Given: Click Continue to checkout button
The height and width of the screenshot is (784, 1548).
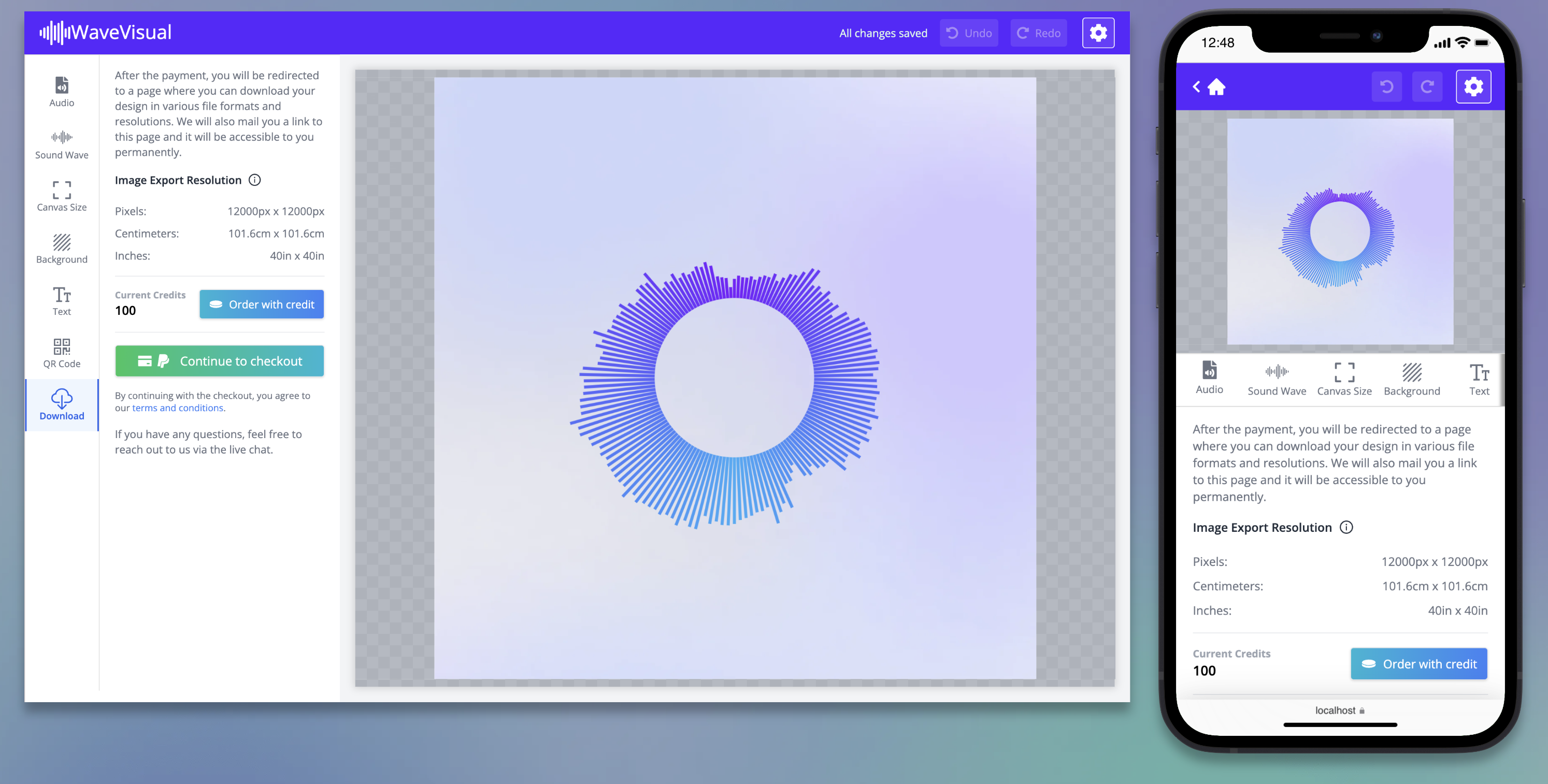Looking at the screenshot, I should coord(219,361).
